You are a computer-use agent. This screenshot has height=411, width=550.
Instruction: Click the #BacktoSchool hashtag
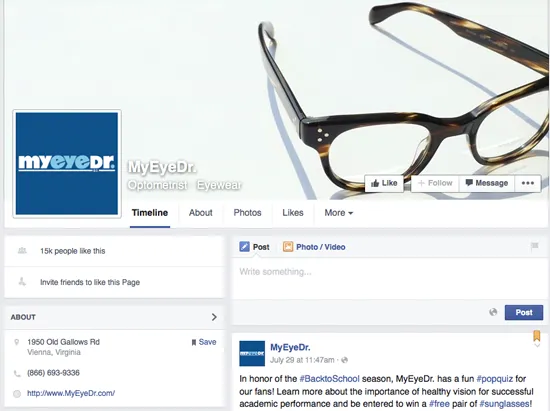point(329,379)
